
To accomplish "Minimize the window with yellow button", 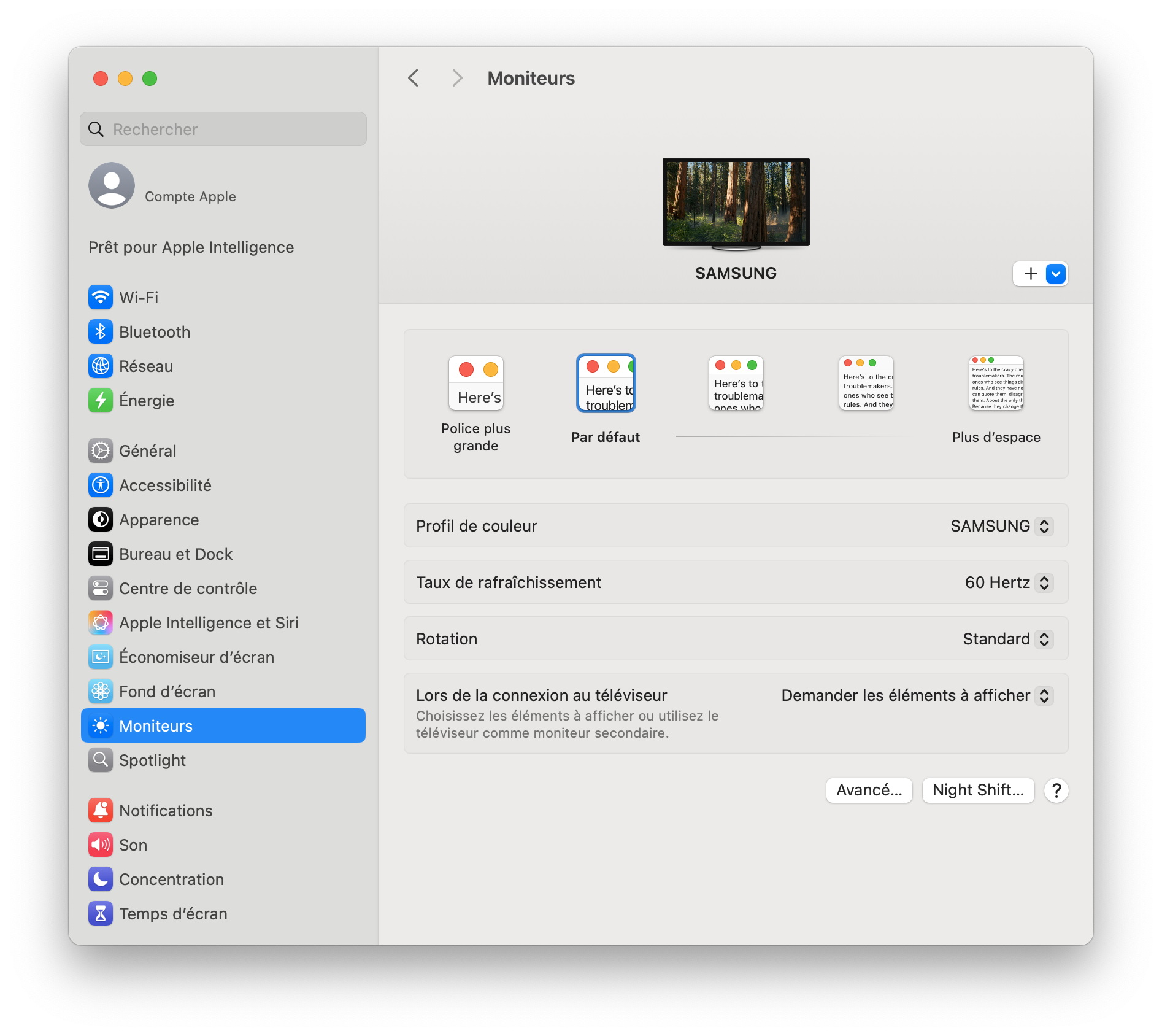I will tap(125, 79).
